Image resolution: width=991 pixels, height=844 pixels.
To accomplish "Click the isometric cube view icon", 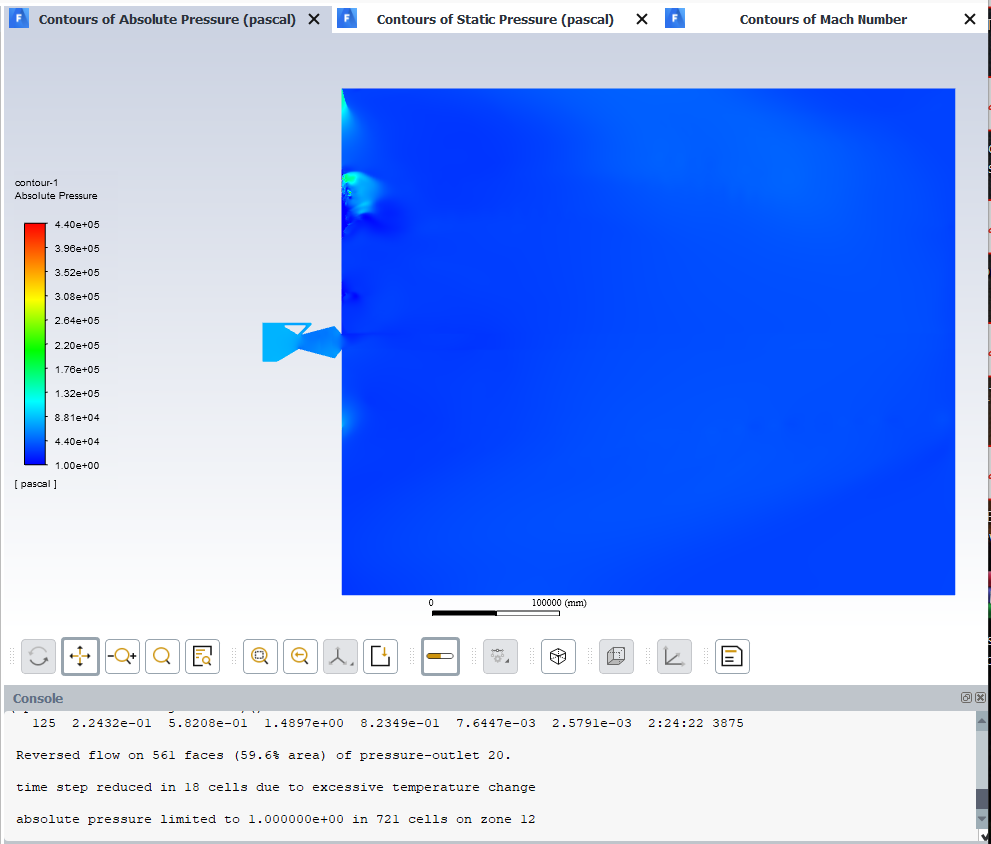I will point(558,656).
